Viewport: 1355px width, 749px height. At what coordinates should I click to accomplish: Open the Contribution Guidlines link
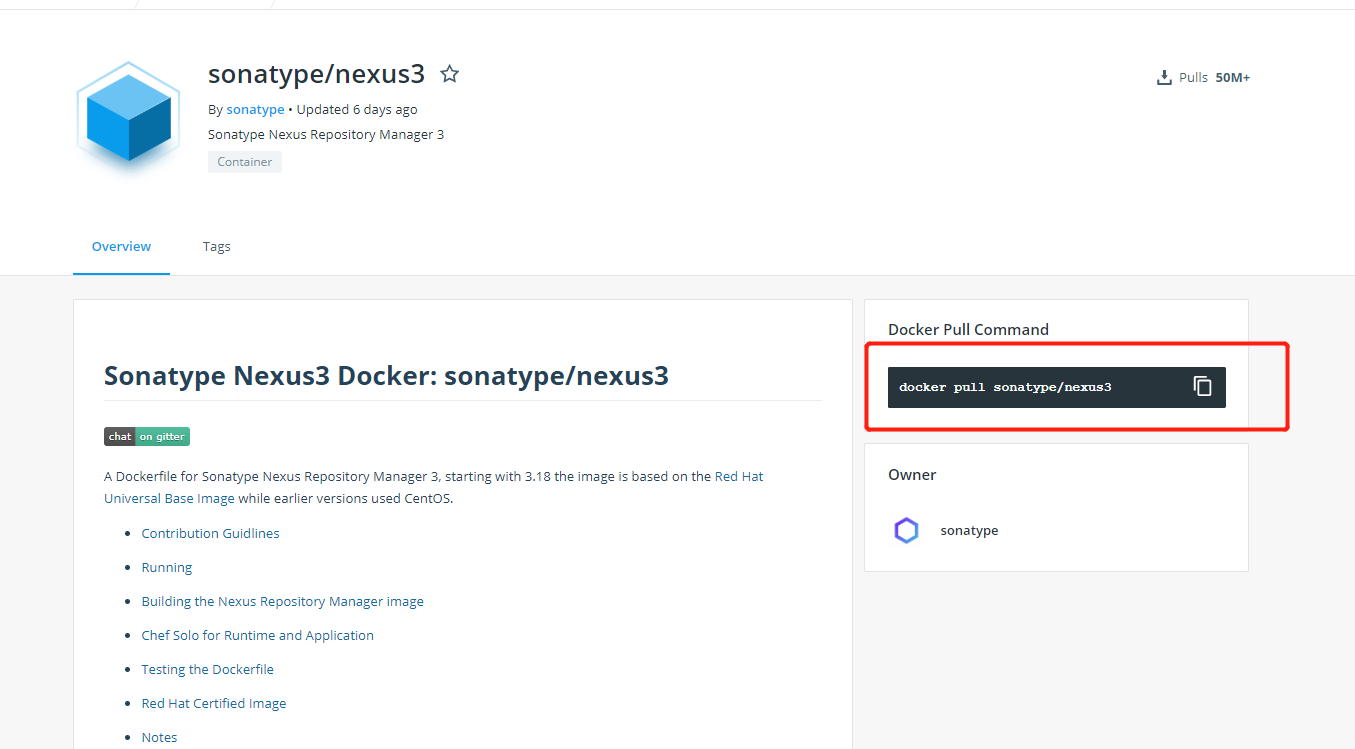coord(210,533)
